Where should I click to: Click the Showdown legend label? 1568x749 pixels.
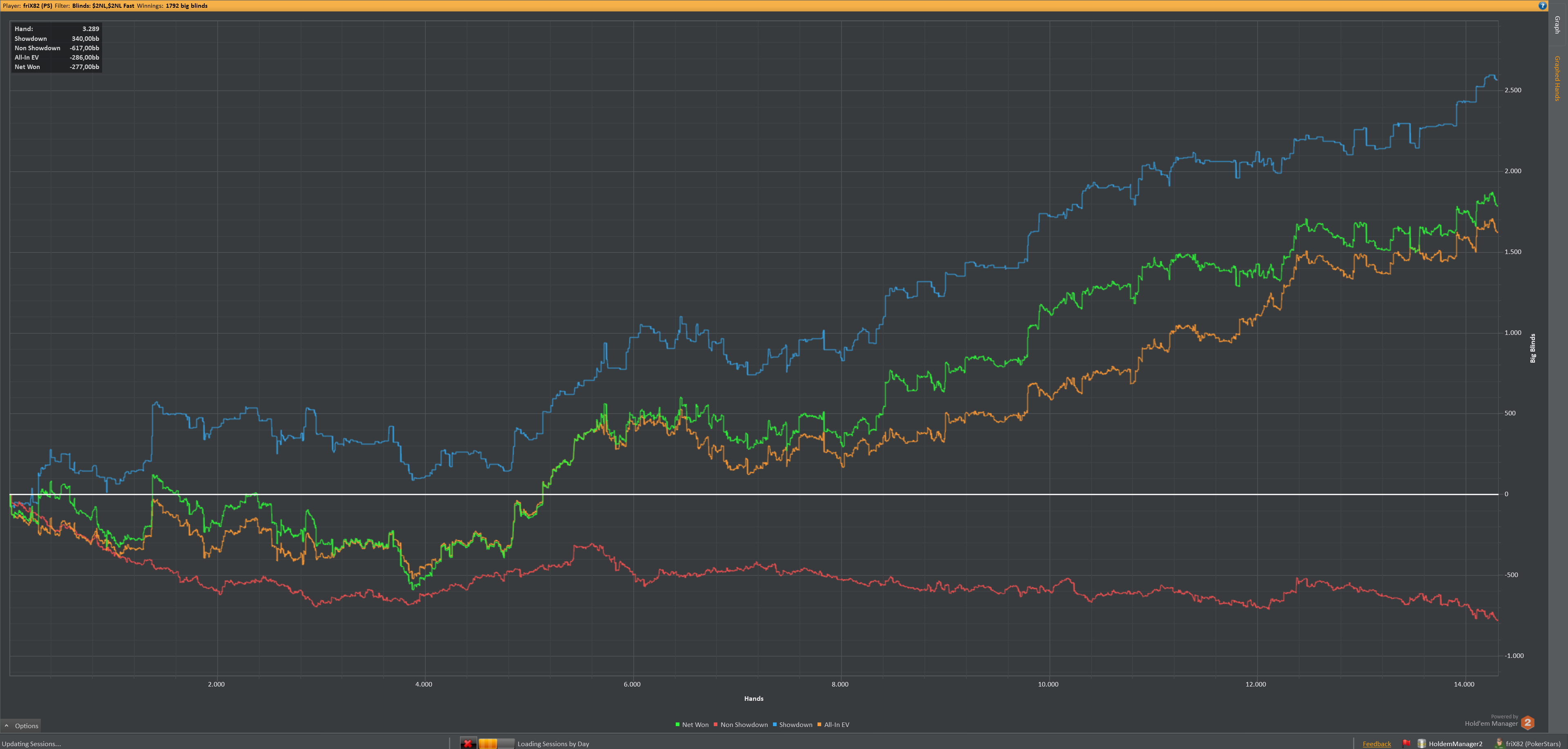(795, 724)
